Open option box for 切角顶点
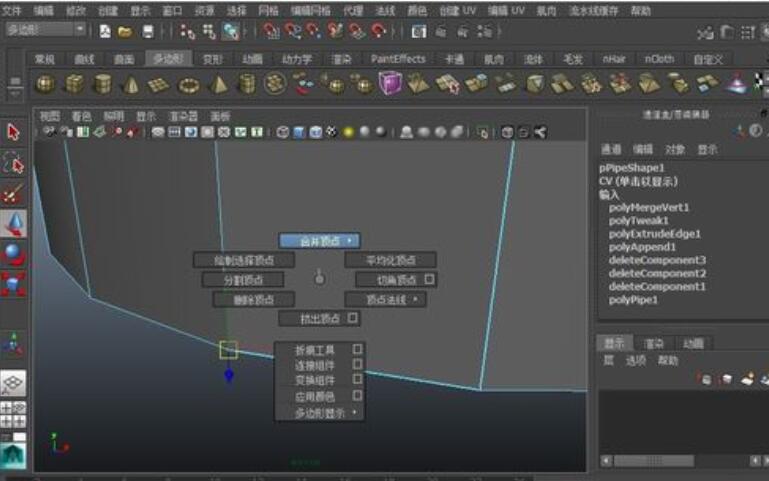769x481 pixels. pyautogui.click(x=429, y=280)
